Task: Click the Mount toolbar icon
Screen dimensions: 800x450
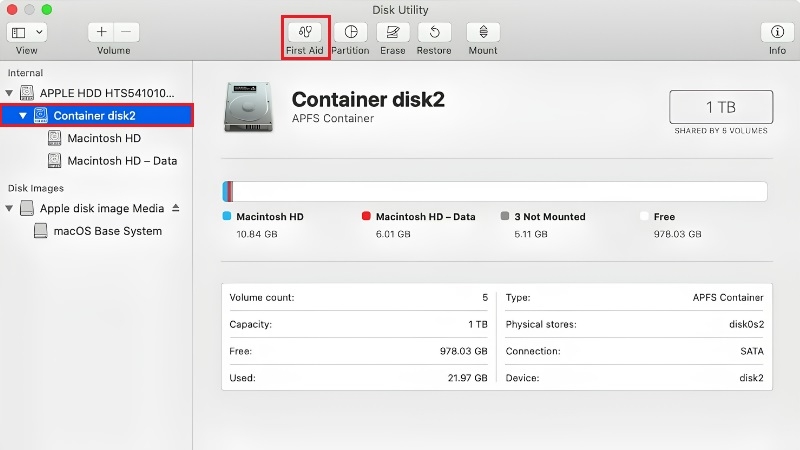Action: [483, 32]
